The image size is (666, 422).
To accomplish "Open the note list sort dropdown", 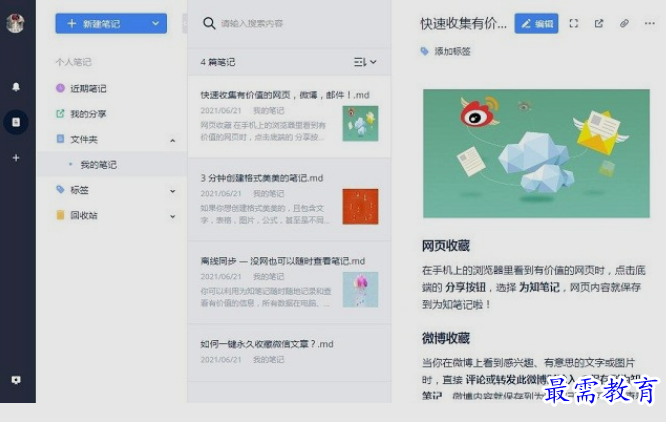I will coord(365,62).
